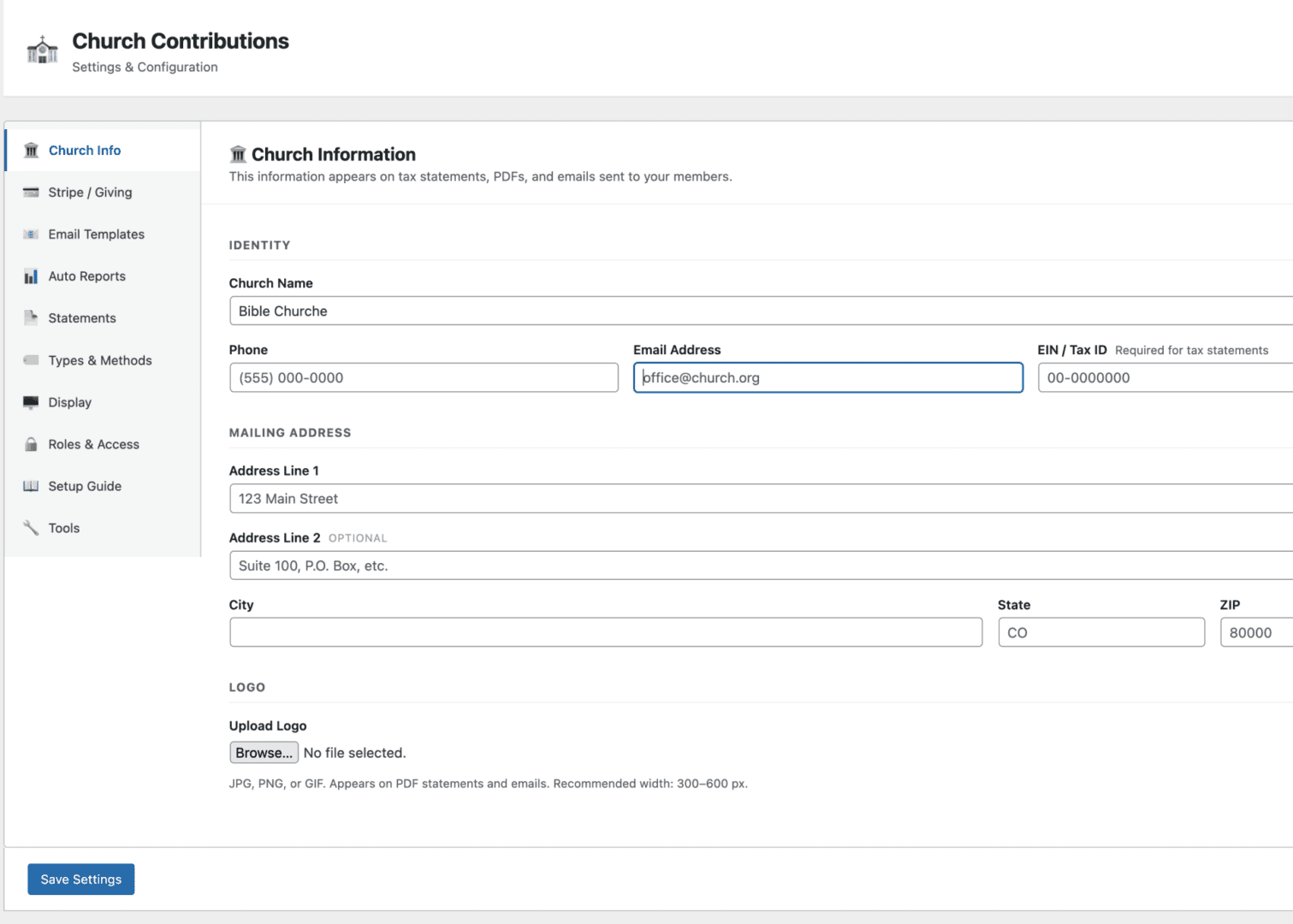Click the wrench icon for Tools
The height and width of the screenshot is (924, 1293).
pyautogui.click(x=32, y=528)
